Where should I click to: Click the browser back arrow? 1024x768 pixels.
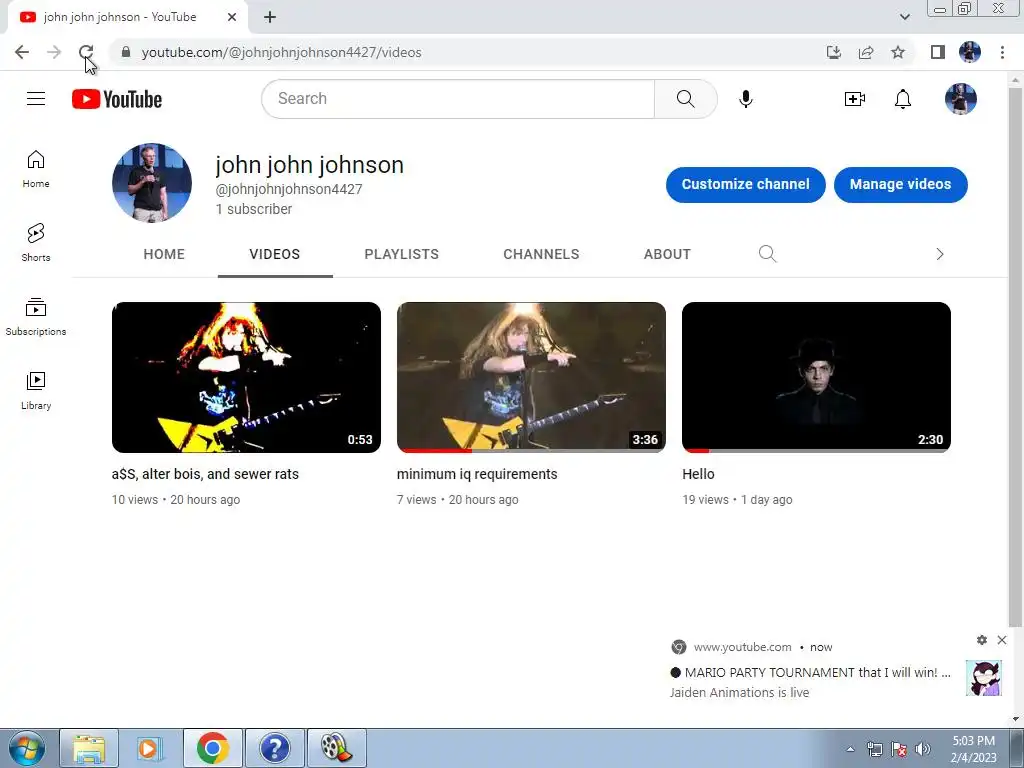tap(22, 52)
